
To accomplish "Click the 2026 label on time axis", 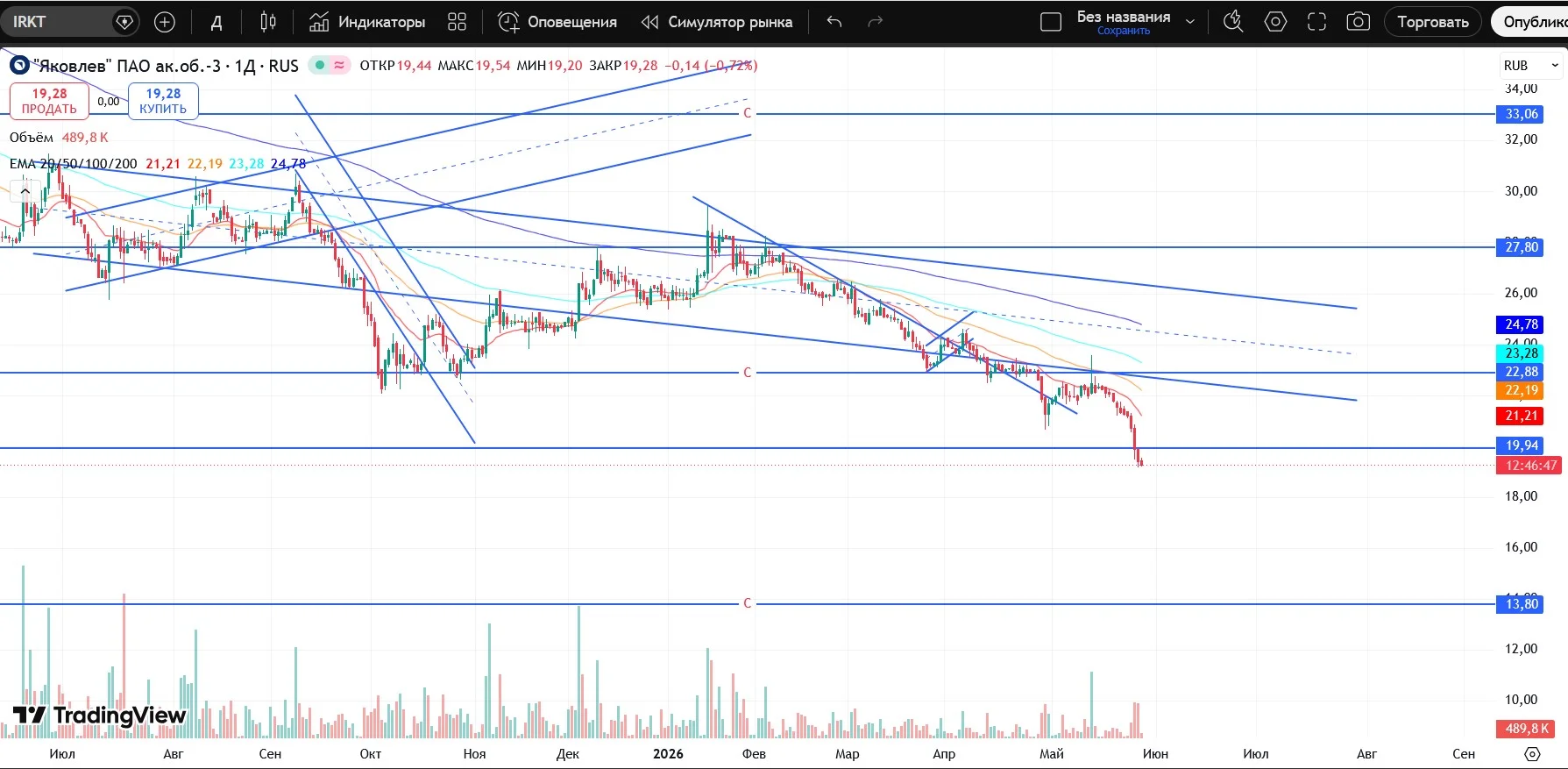I will [x=668, y=754].
